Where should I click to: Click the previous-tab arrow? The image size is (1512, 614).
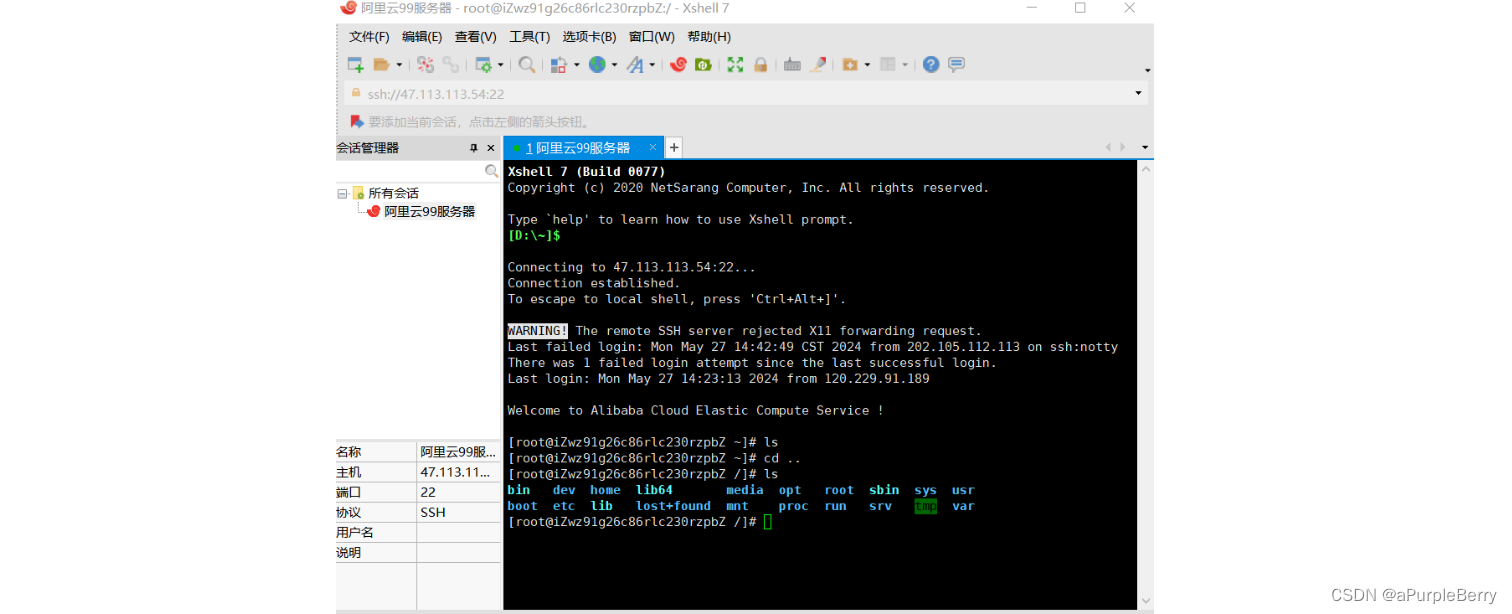[x=1108, y=148]
